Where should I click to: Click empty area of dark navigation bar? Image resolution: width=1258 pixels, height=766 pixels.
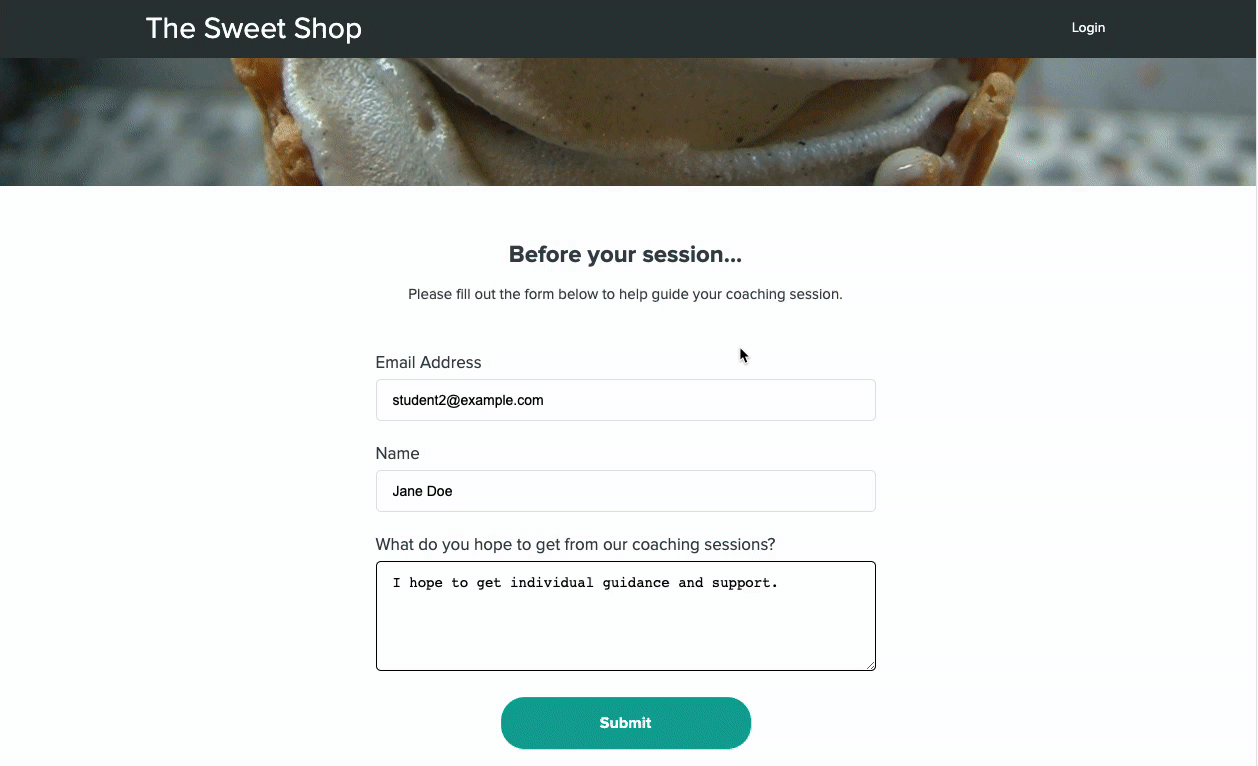coord(700,28)
